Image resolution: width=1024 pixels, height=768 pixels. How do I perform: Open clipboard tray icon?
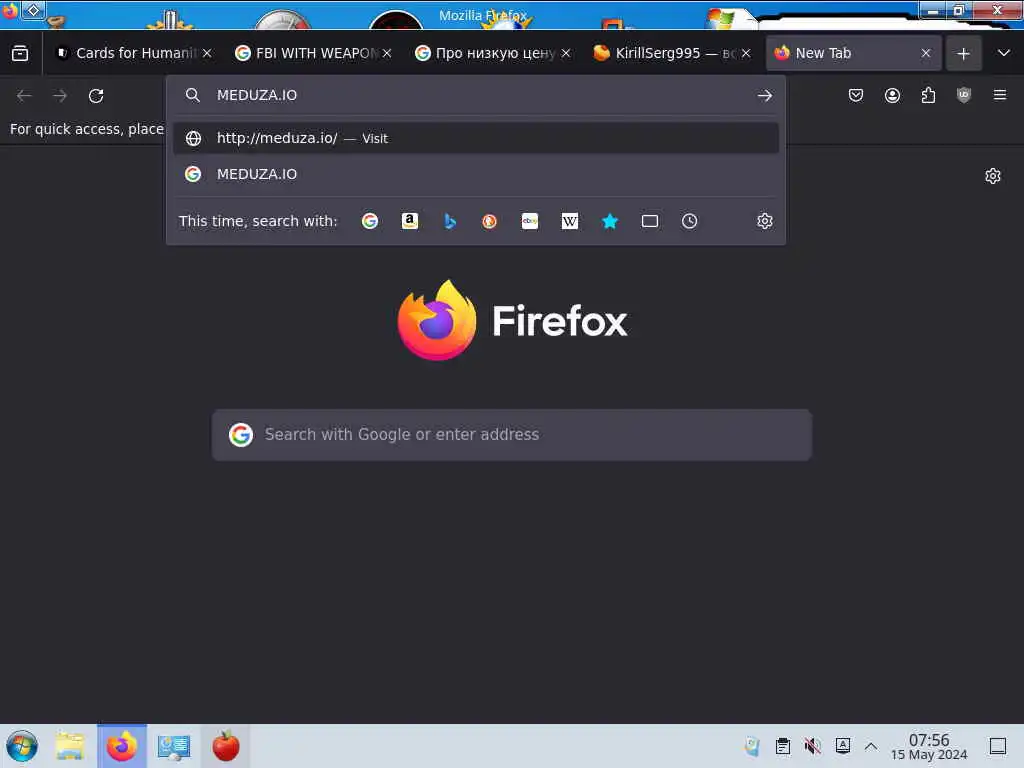[782, 746]
